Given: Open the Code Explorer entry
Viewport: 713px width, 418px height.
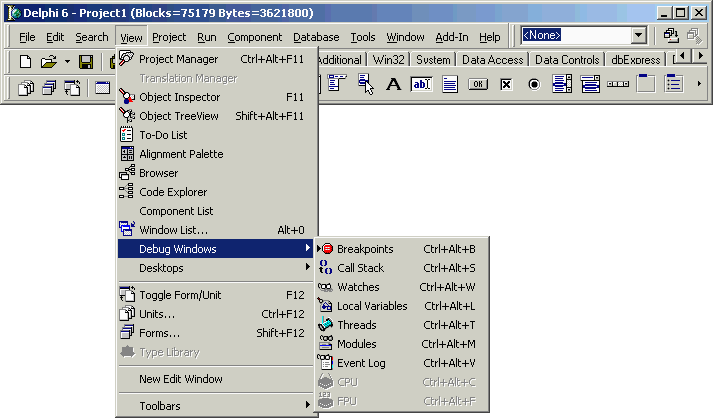Looking at the screenshot, I should tap(216, 192).
